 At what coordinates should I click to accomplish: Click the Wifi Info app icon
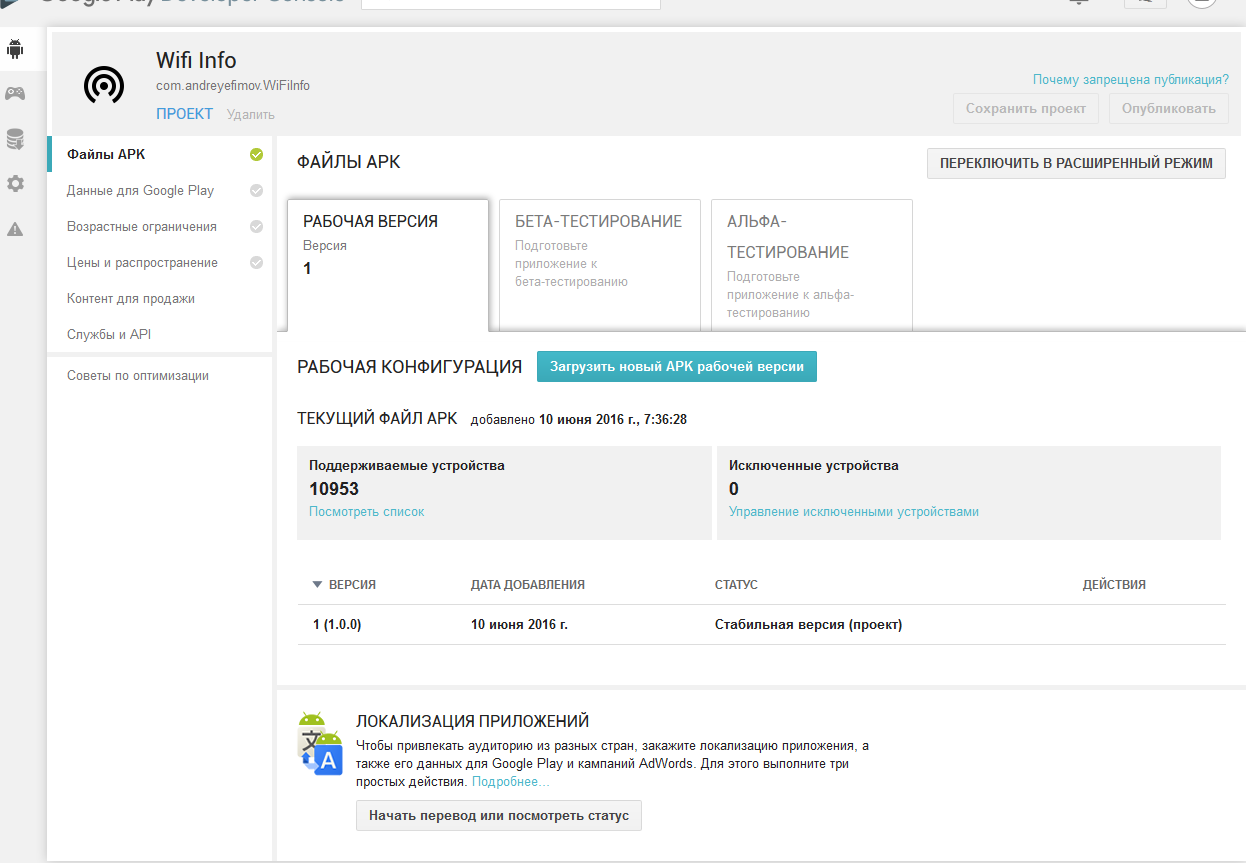click(103, 85)
